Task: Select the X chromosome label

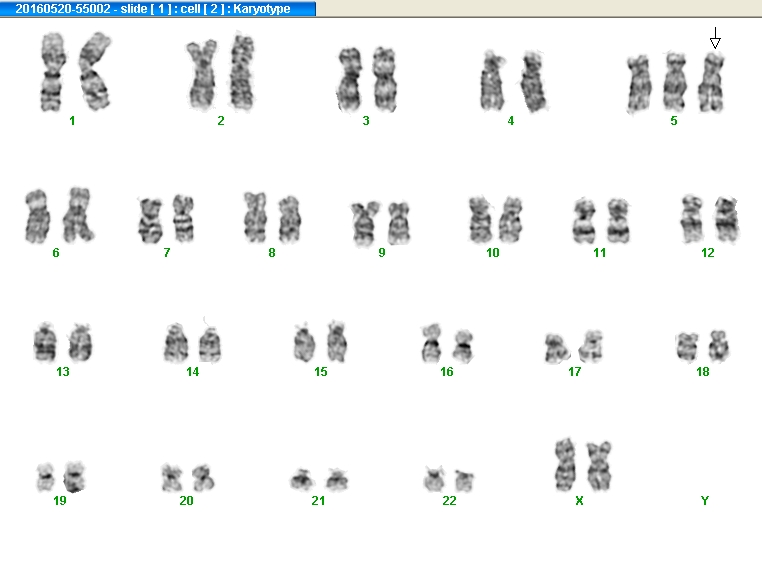Action: point(579,501)
